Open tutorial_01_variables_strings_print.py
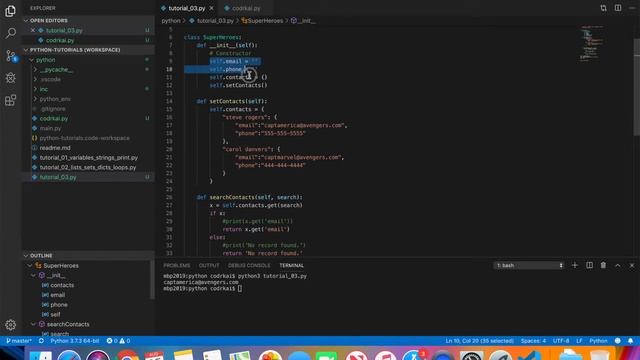Screen dimensions: 640x360 click(89, 158)
